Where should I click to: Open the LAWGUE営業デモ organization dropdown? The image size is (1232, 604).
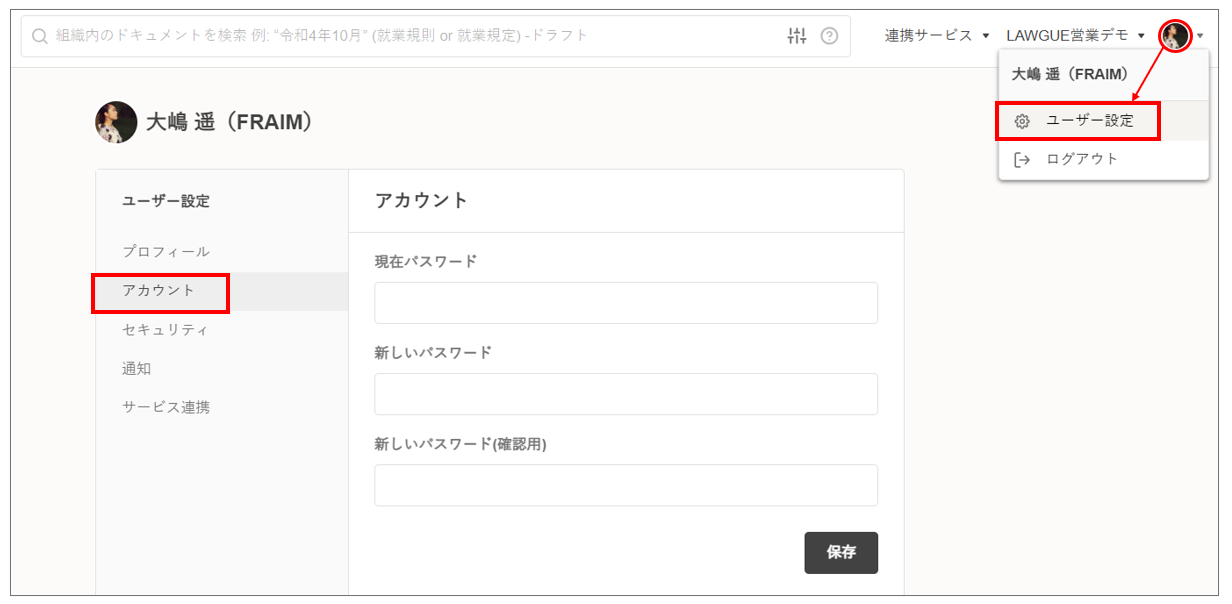point(1075,36)
